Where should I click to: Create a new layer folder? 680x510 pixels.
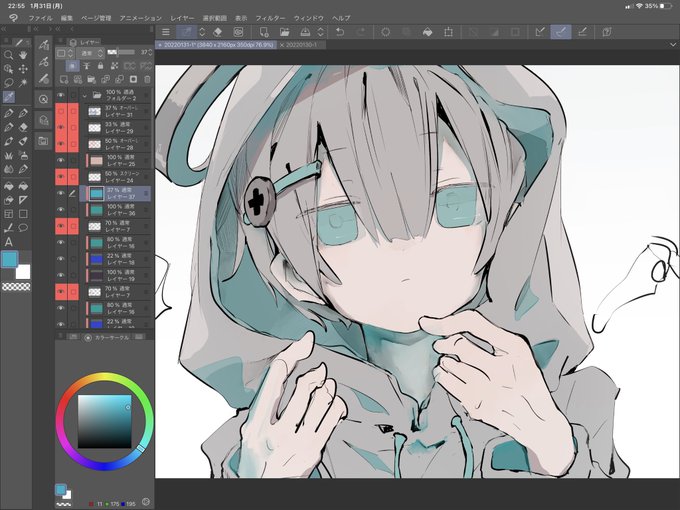point(92,79)
